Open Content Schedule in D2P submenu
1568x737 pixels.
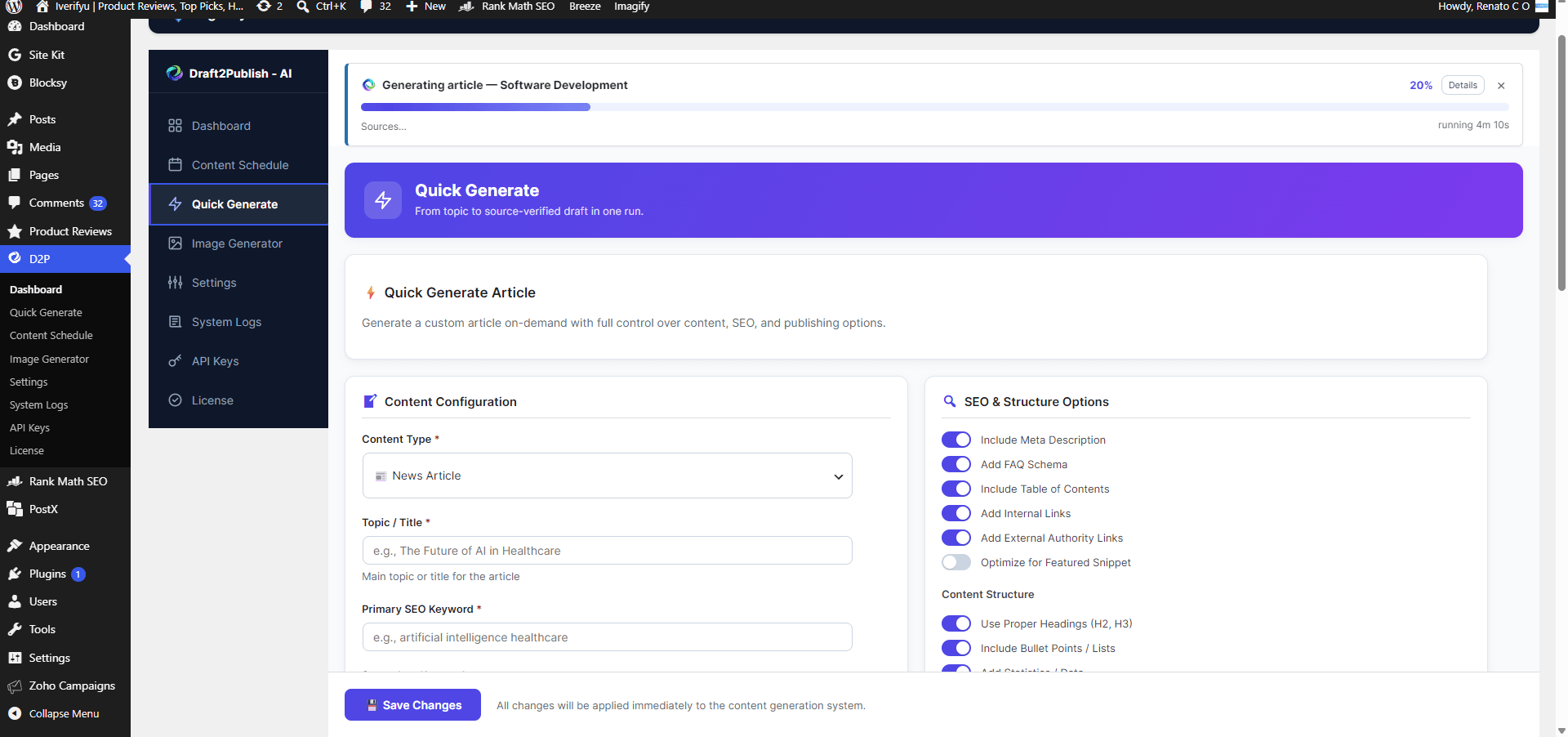click(51, 335)
